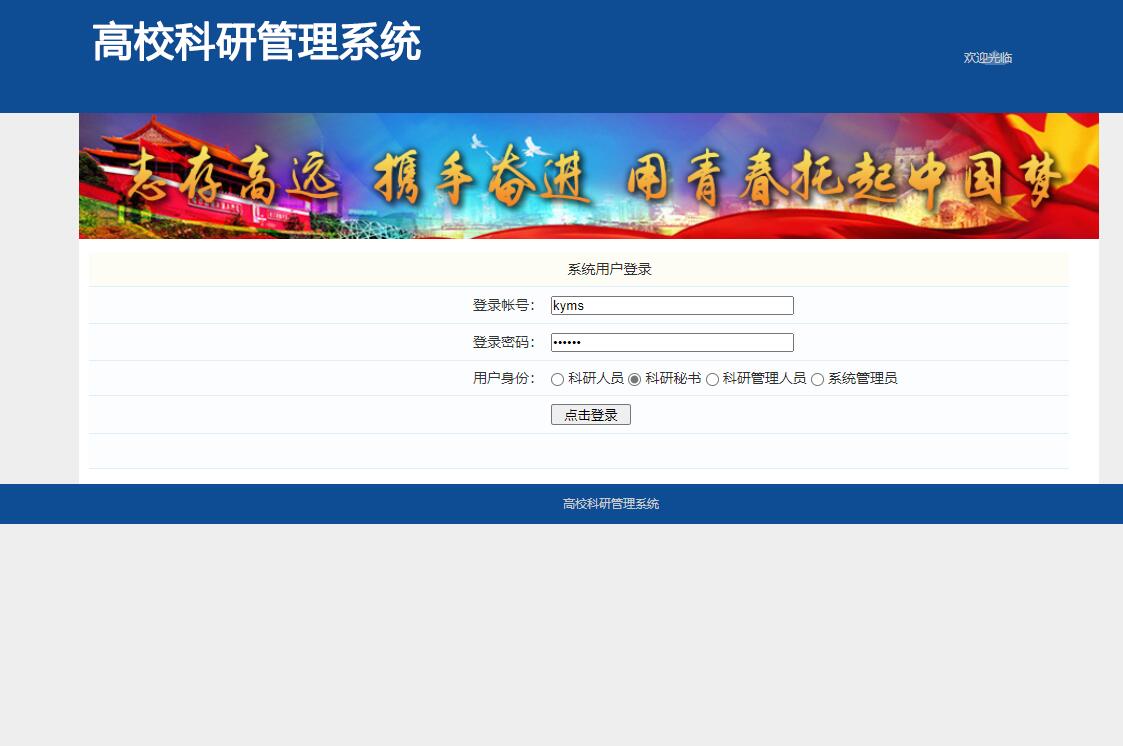Click the 用户身份 label
Viewport: 1123px width, 746px height.
tap(503, 379)
